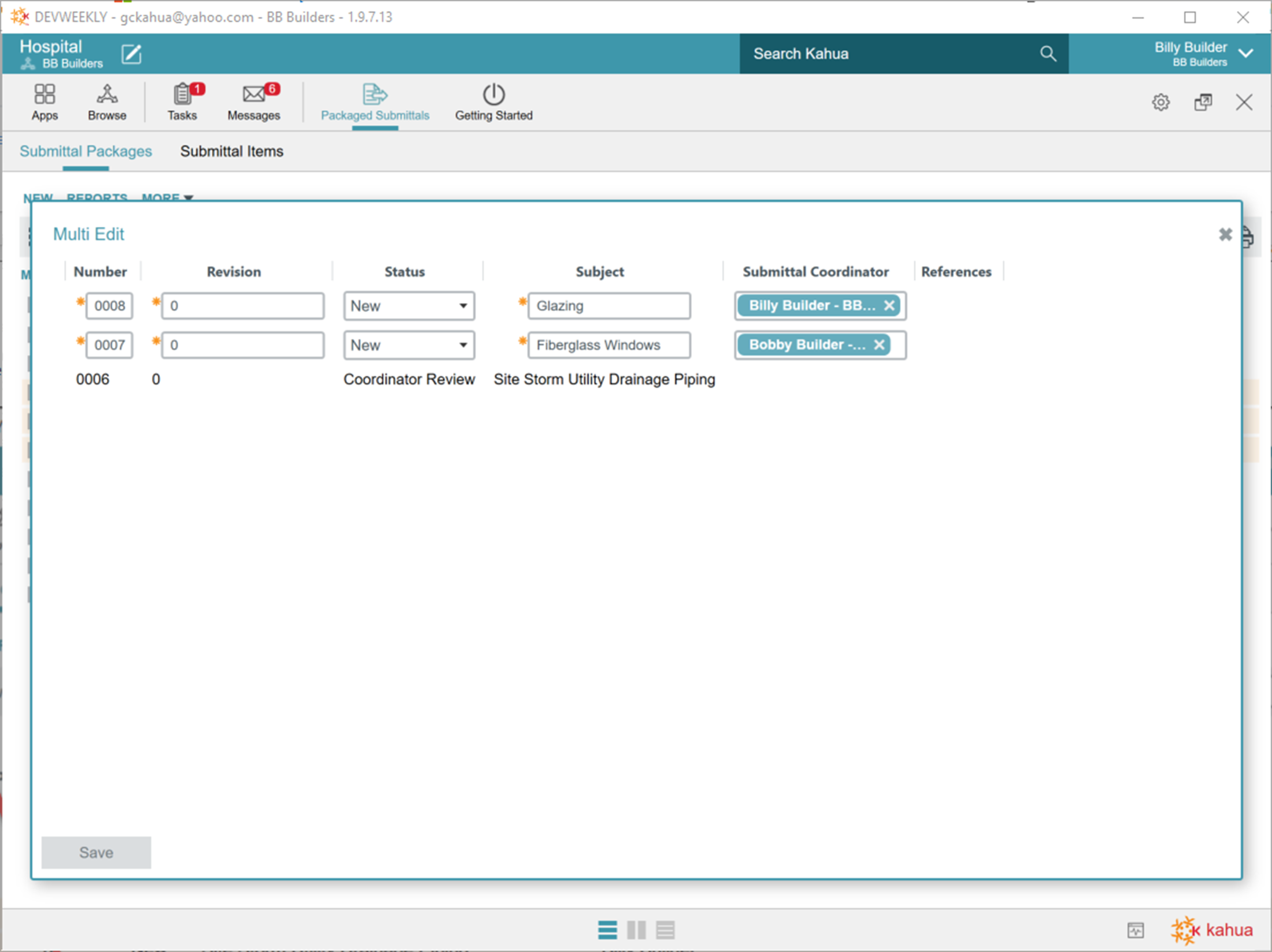The width and height of the screenshot is (1272, 952).
Task: Edit the Hospital project pencil icon
Action: click(x=131, y=54)
